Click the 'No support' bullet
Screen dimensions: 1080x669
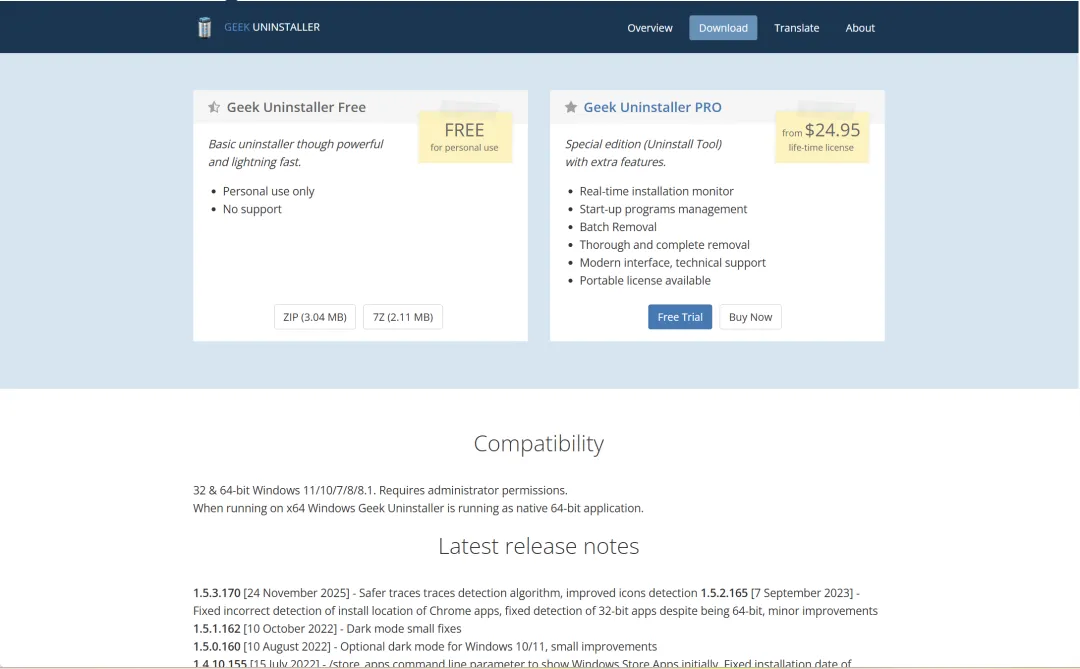pyautogui.click(x=252, y=209)
